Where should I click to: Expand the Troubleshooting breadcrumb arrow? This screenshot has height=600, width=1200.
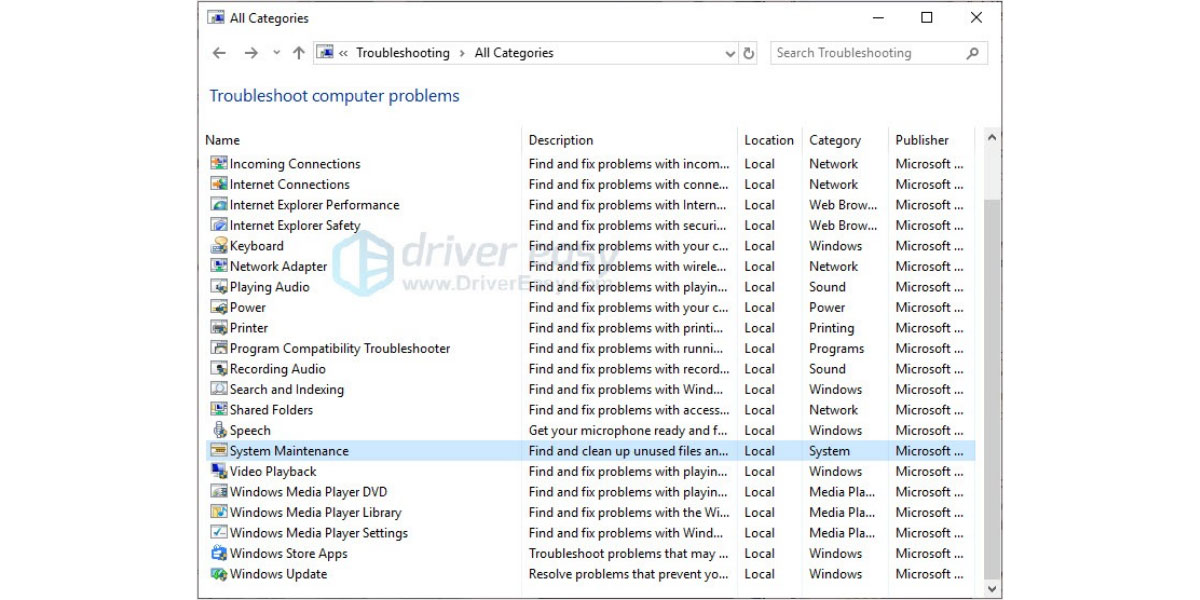tap(462, 53)
